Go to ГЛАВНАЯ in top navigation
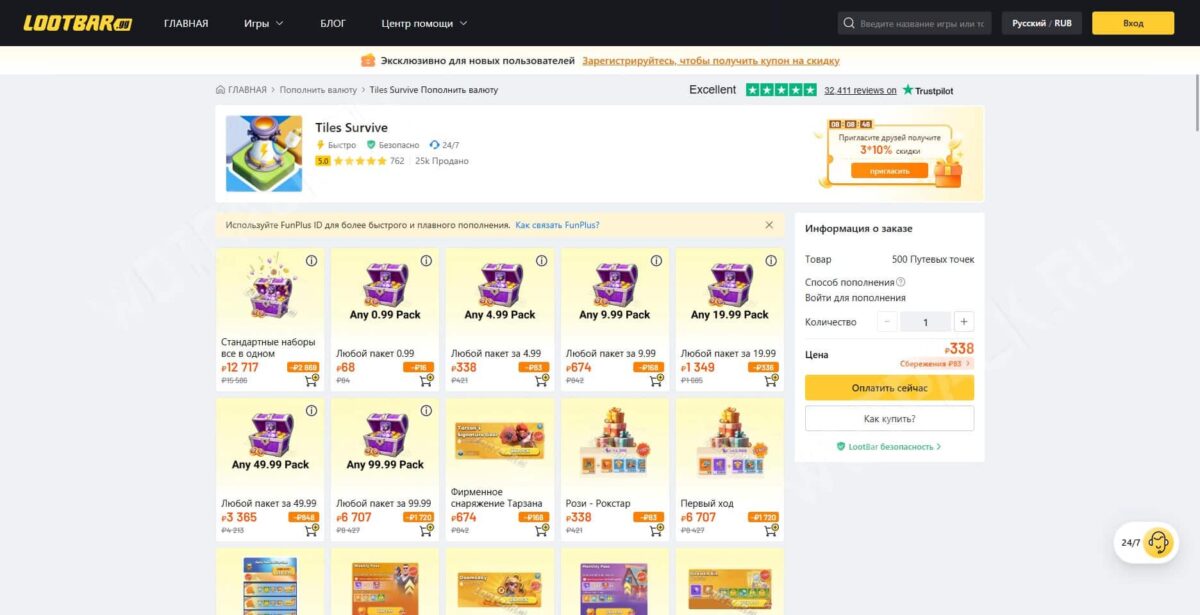Screen dimensions: 1200x615 tap(186, 23)
